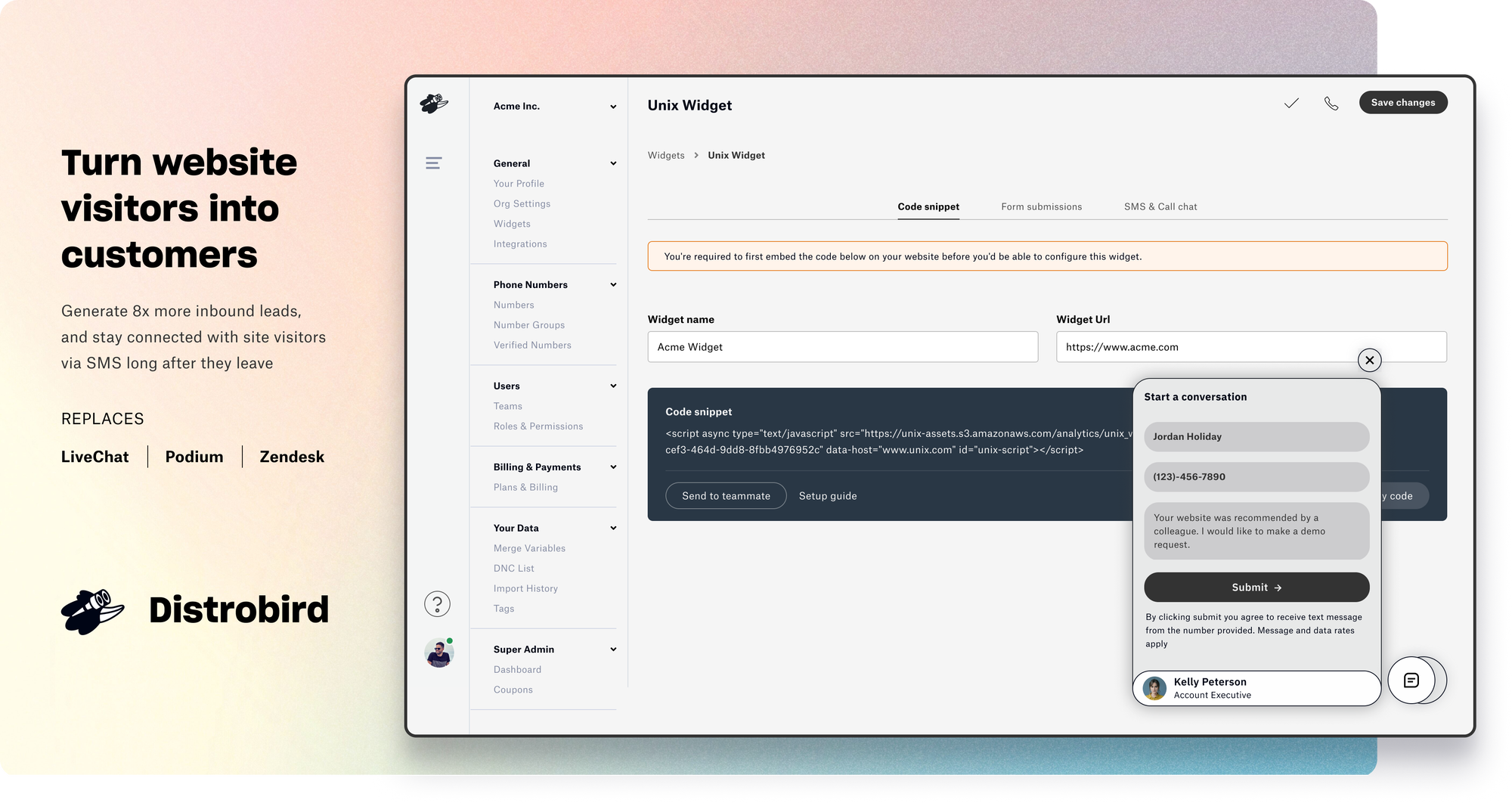
Task: Click the Phone Numbers section heading
Action: coord(531,285)
